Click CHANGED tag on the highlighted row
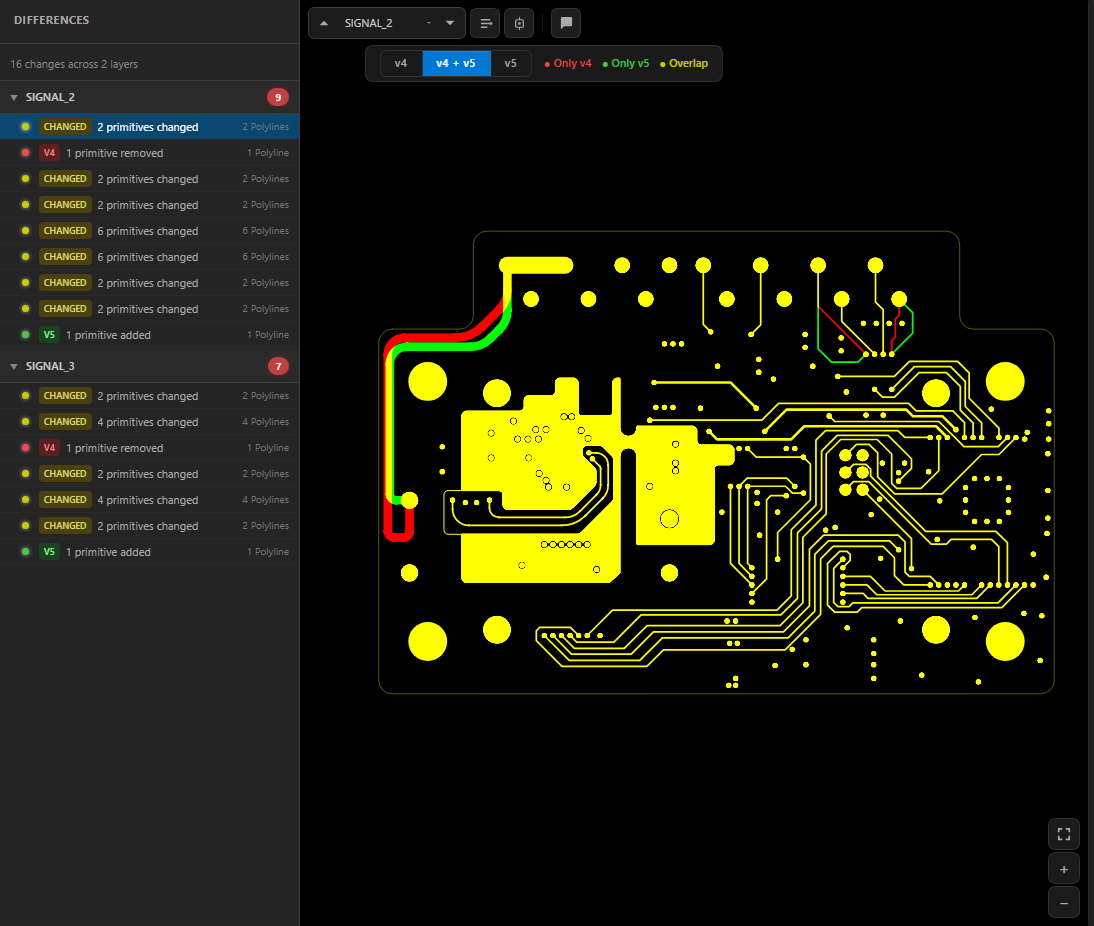The image size is (1094, 926). coord(65,127)
